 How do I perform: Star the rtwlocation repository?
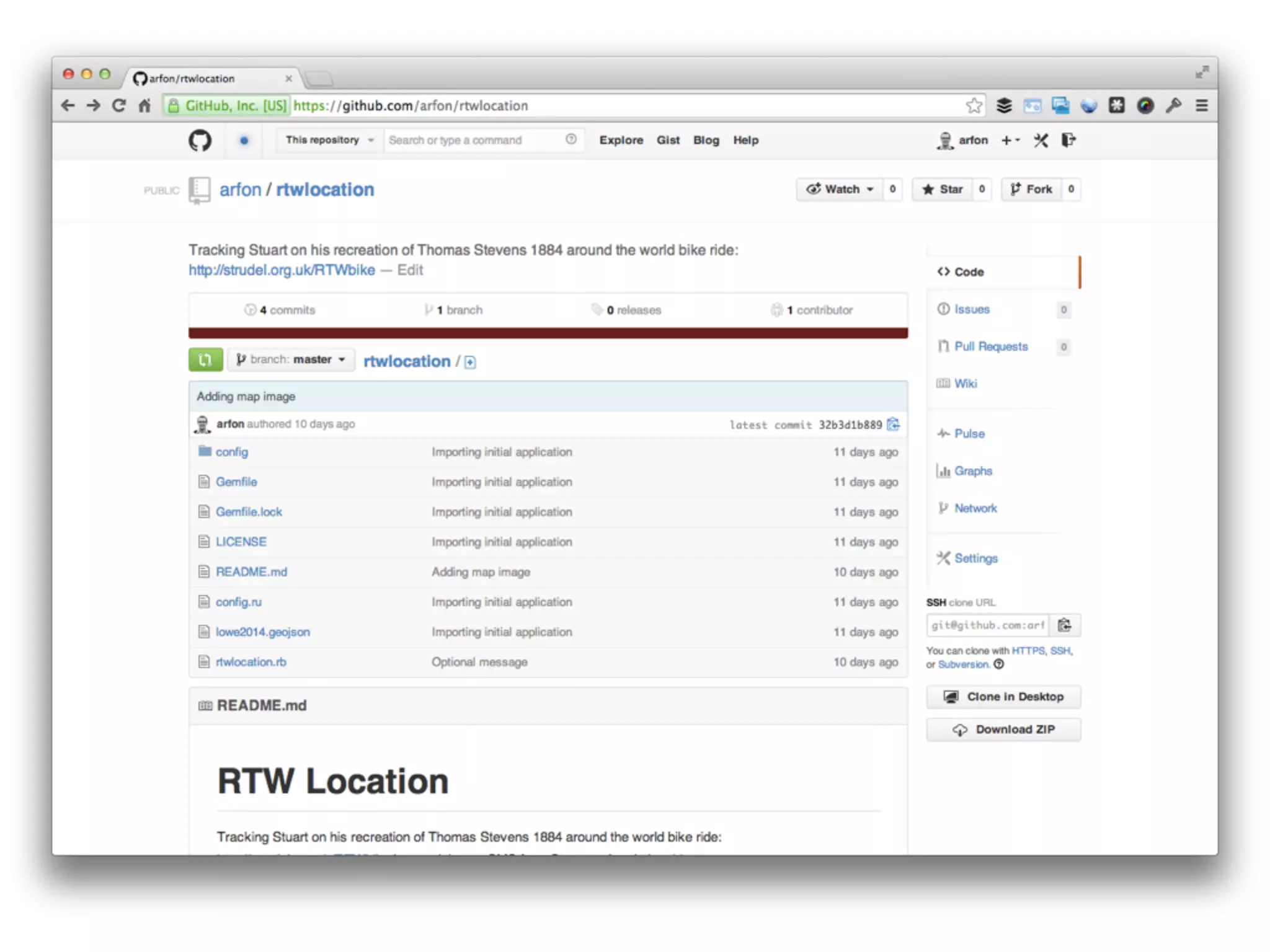tap(943, 190)
